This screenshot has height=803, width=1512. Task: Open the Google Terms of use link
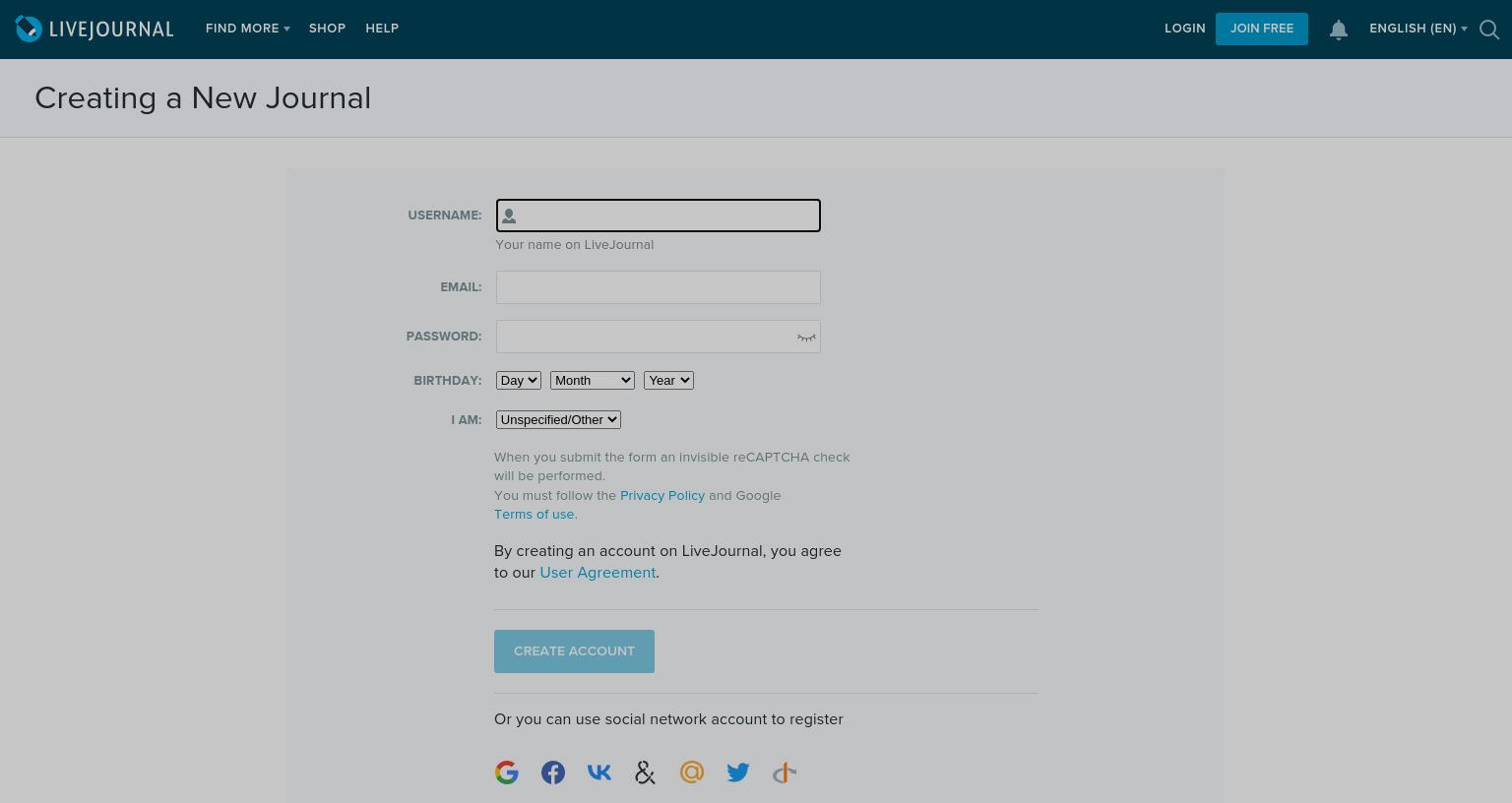pos(535,514)
